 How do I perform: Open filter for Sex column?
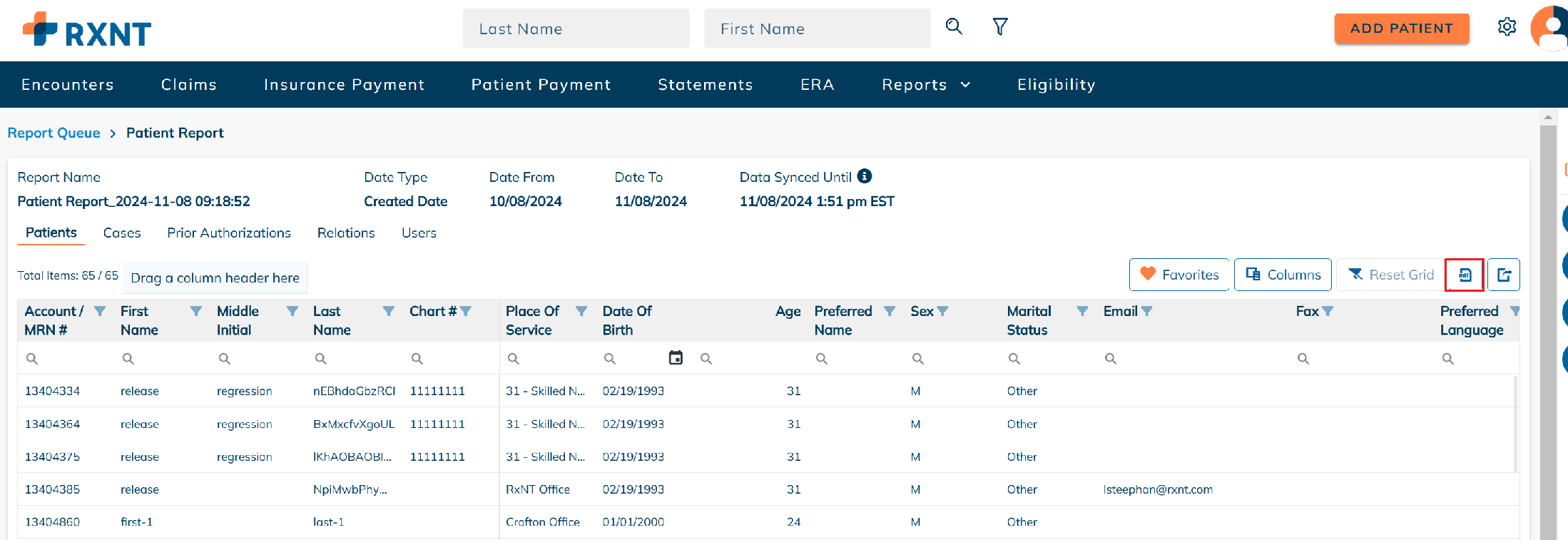click(942, 311)
